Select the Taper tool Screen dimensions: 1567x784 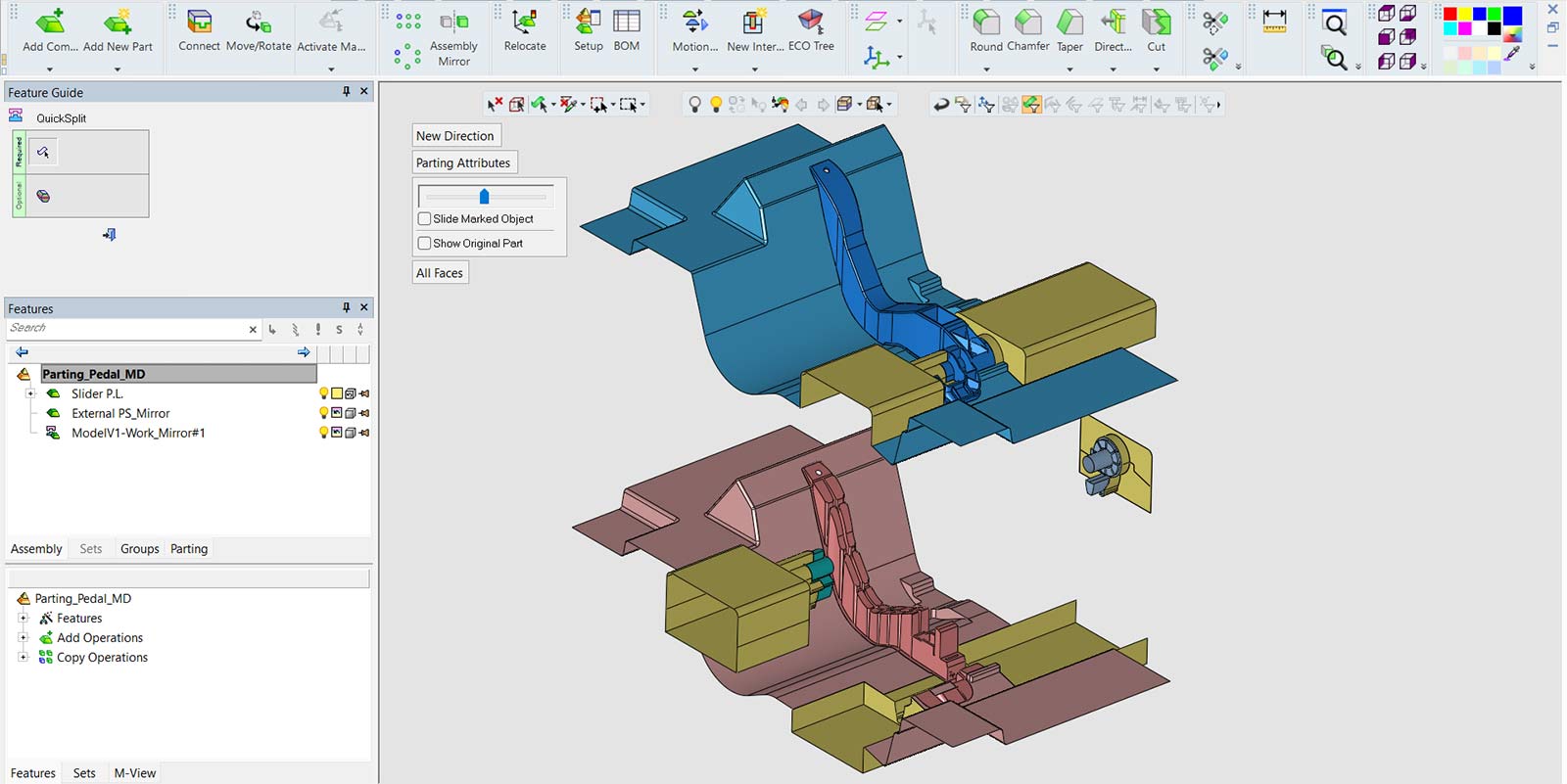[1069, 23]
